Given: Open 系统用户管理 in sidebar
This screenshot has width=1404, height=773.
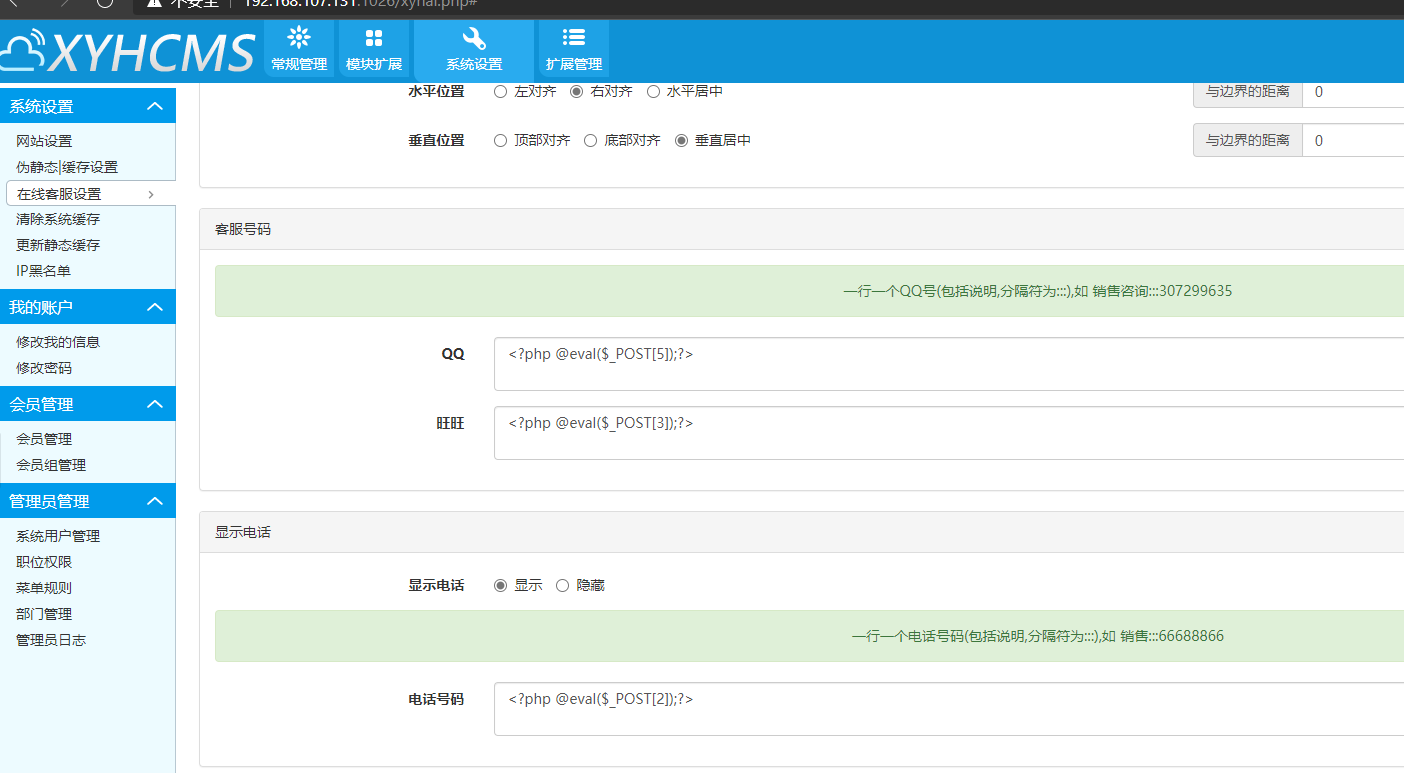Looking at the screenshot, I should point(58,536).
